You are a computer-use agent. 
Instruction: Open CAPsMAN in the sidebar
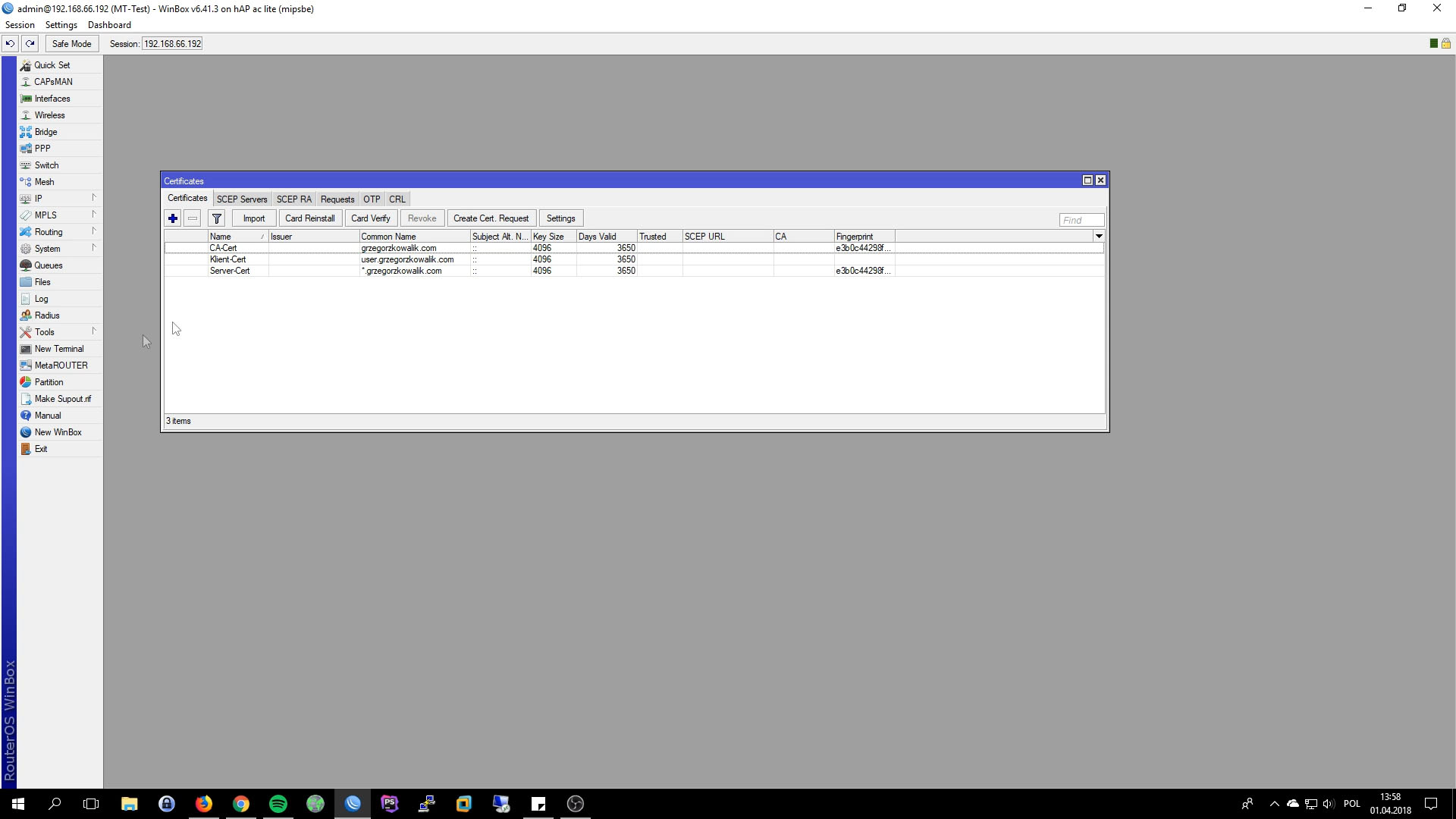coord(59,82)
